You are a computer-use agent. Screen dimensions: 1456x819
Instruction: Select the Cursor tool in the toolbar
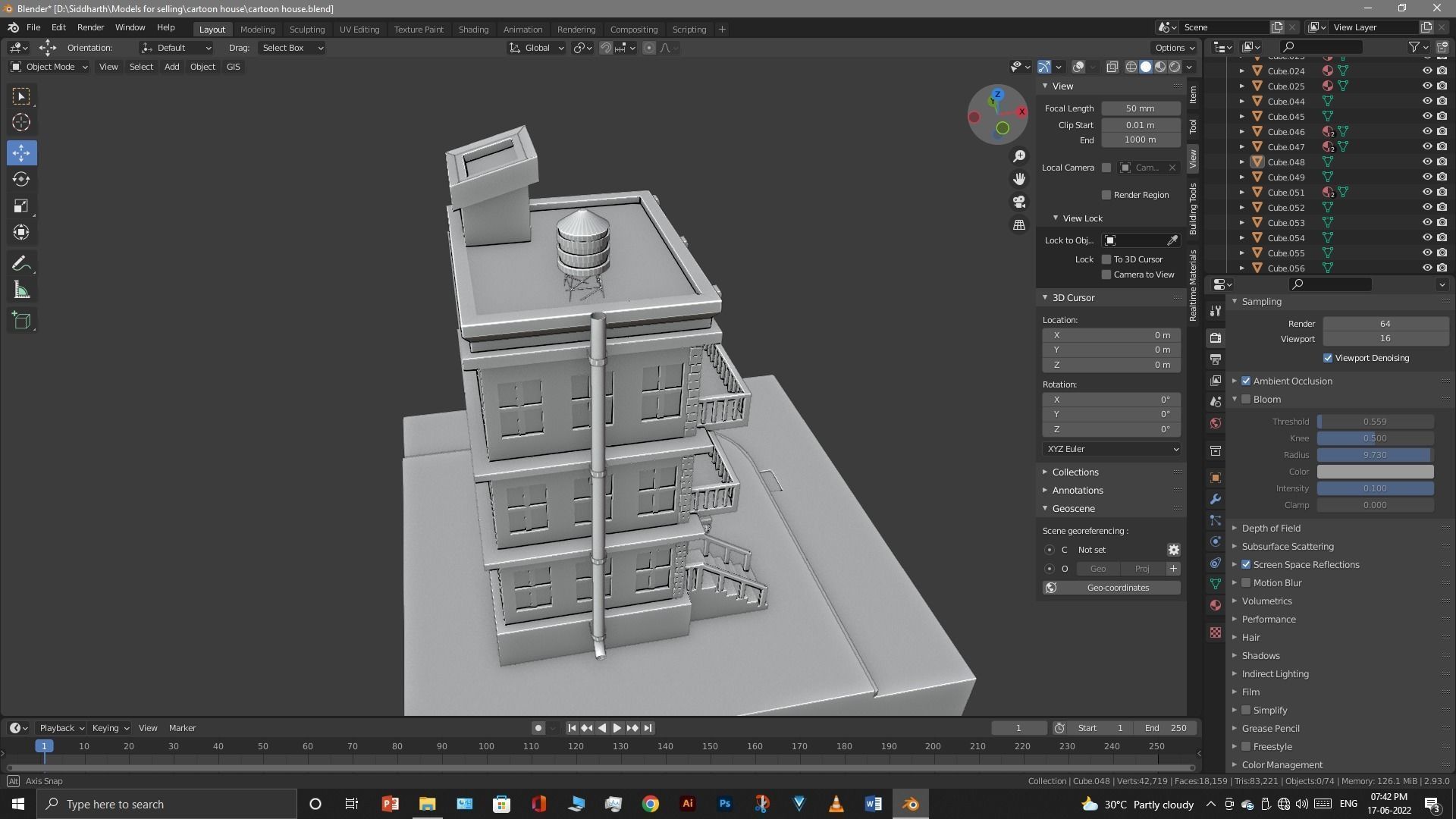click(21, 123)
